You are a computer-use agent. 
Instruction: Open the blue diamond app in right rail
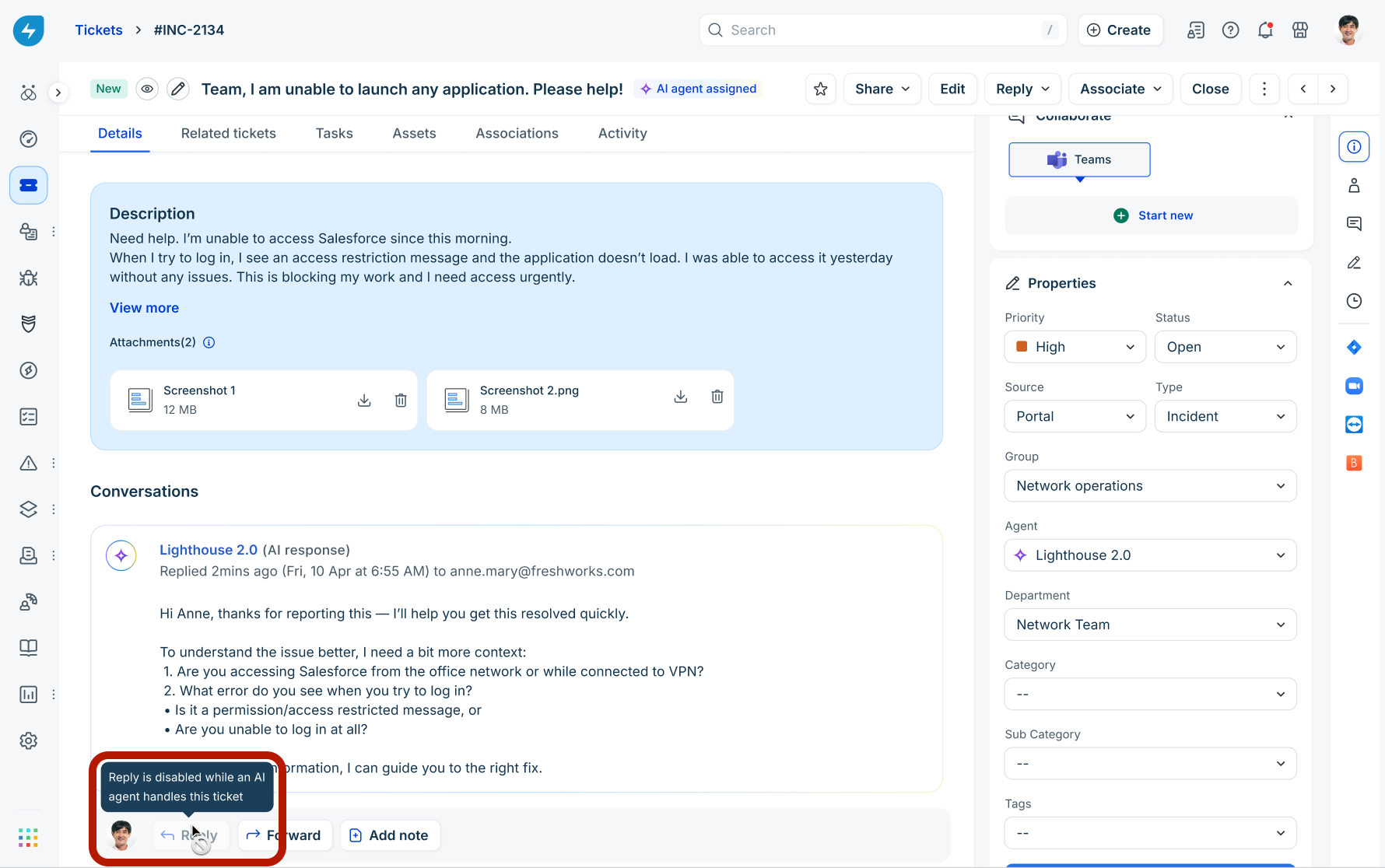pos(1355,348)
